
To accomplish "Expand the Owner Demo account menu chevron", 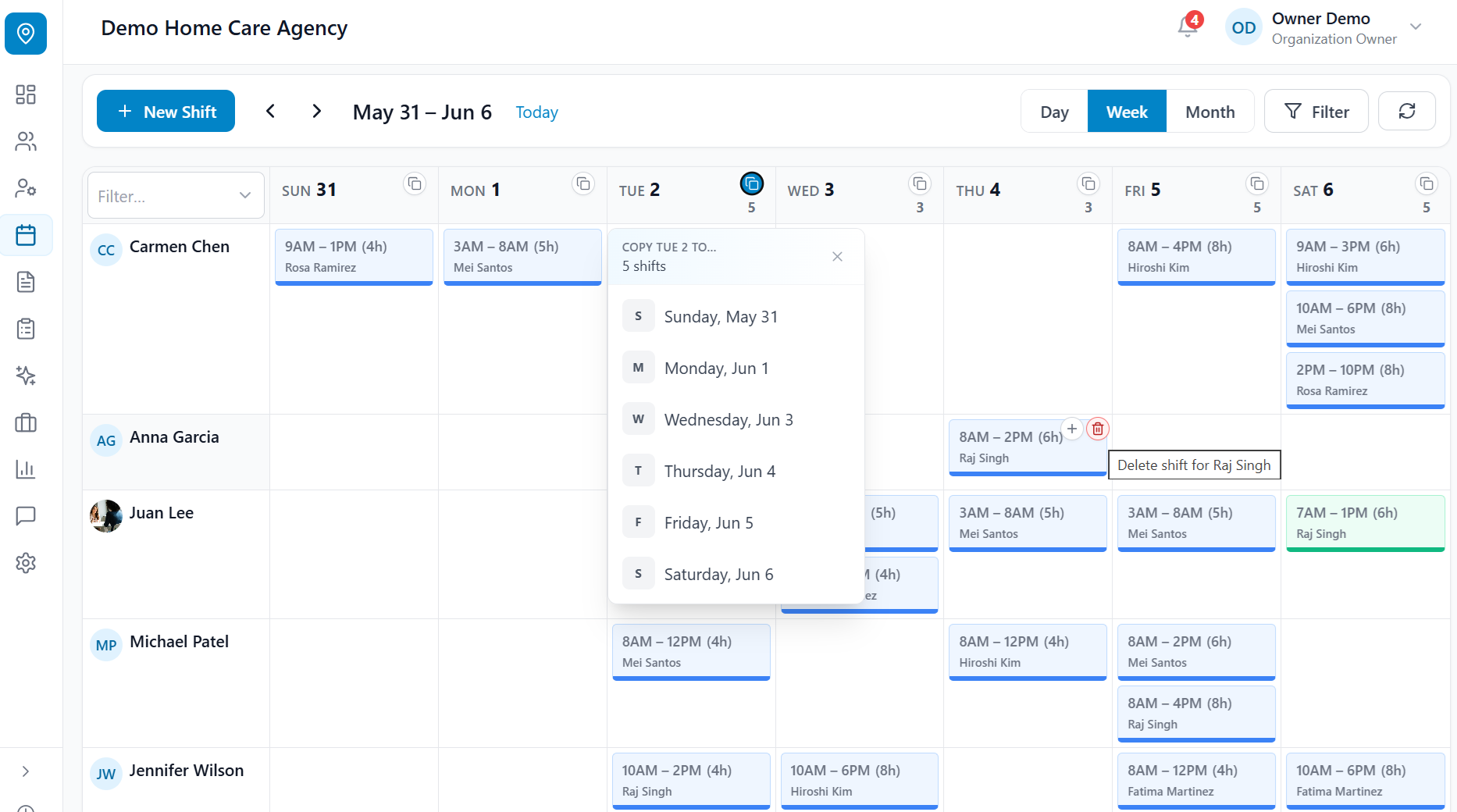I will 1416,27.
